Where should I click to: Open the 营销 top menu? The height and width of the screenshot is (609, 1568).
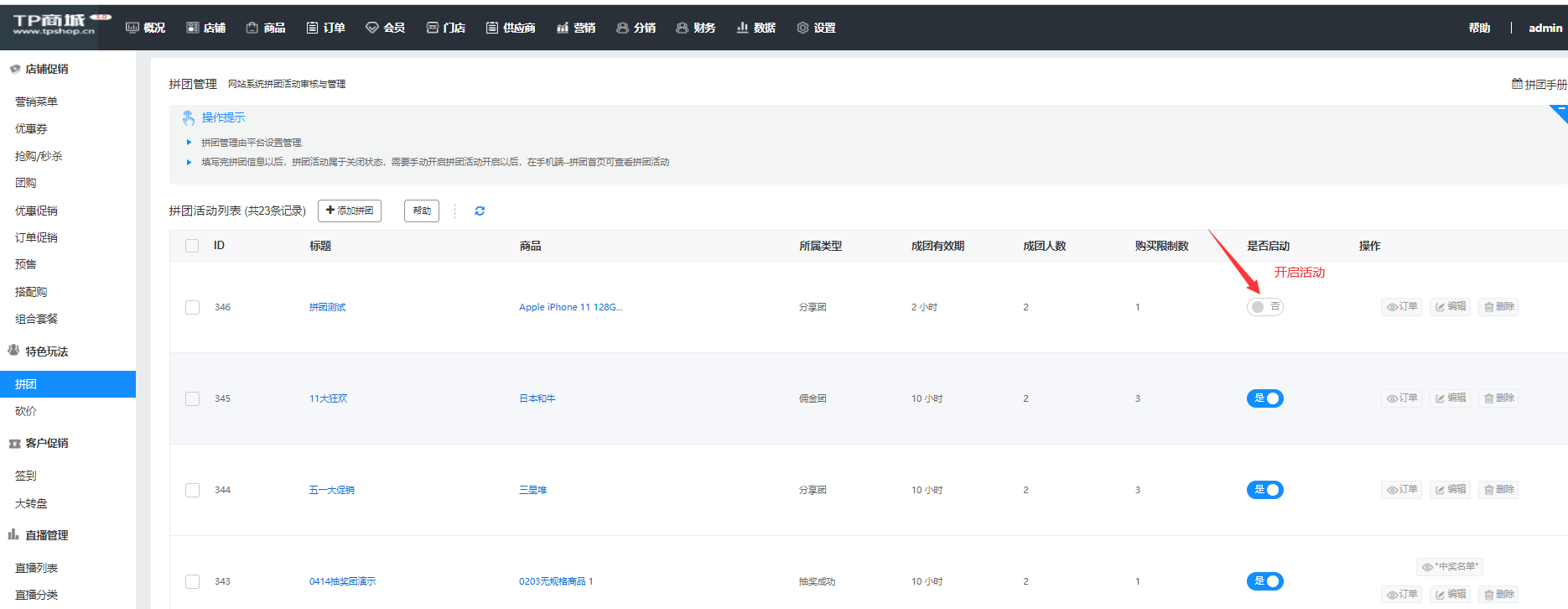[x=576, y=28]
